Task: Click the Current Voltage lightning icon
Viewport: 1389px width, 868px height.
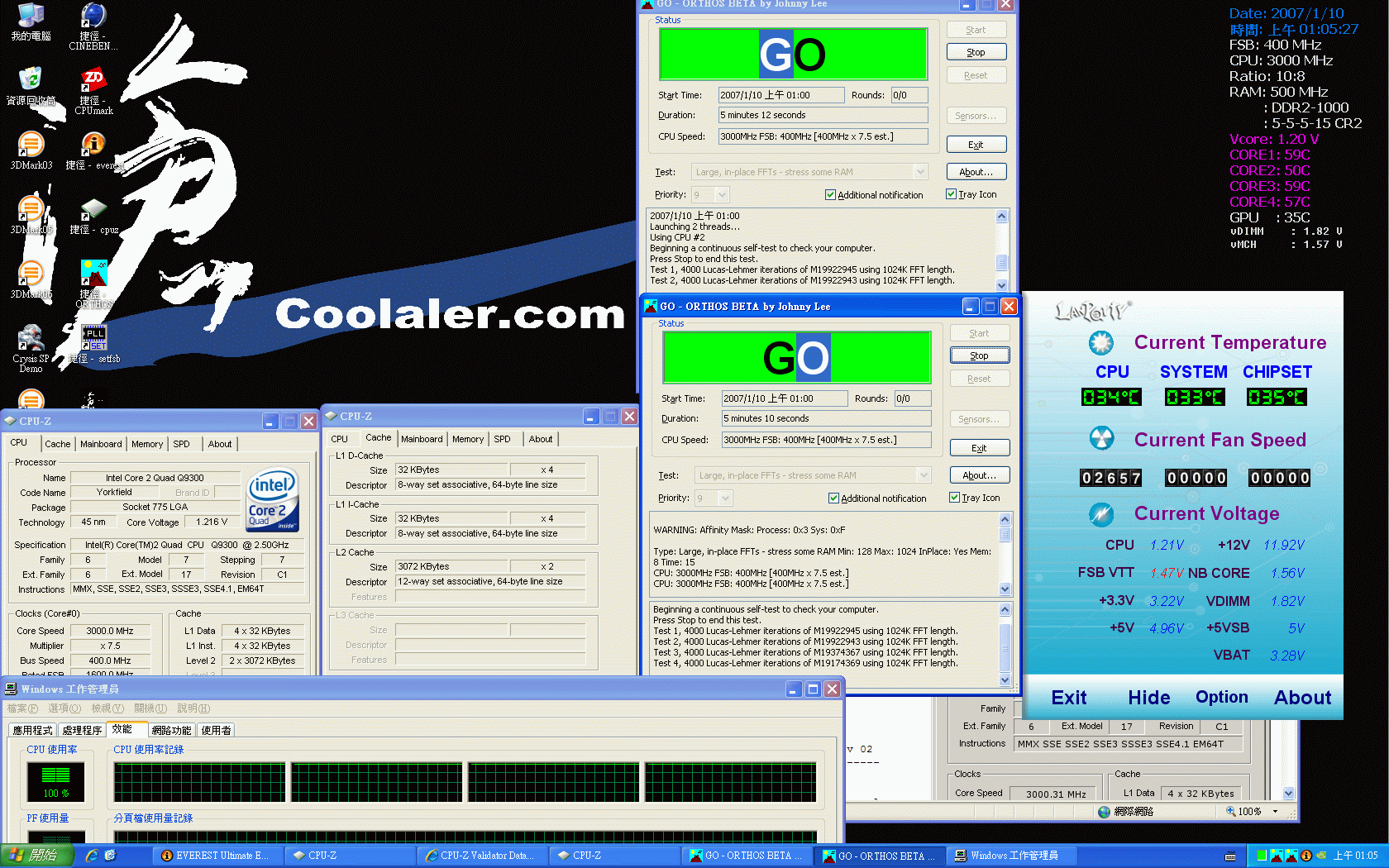Action: 1100,514
